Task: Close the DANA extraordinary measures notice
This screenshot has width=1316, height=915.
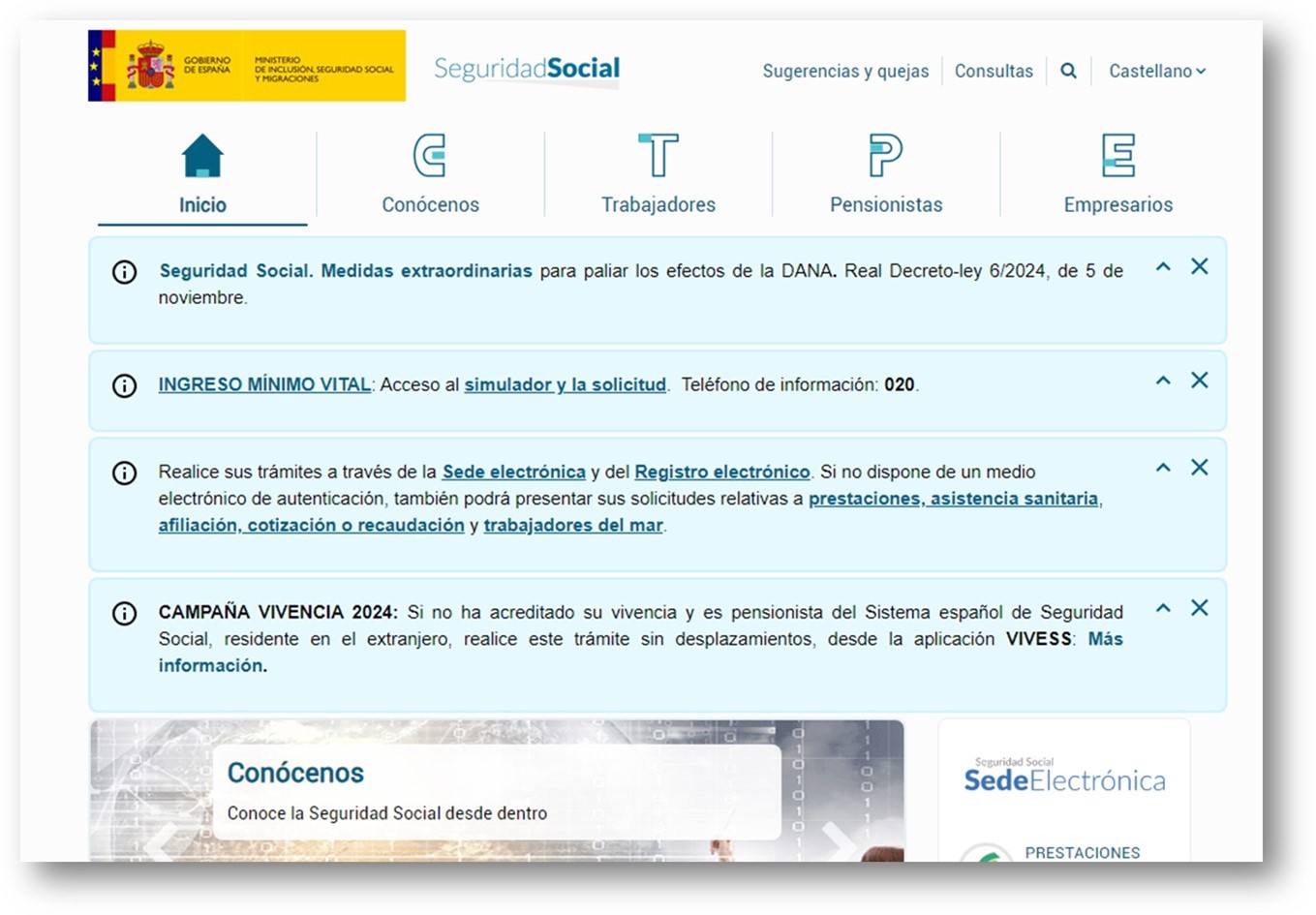Action: [x=1199, y=266]
